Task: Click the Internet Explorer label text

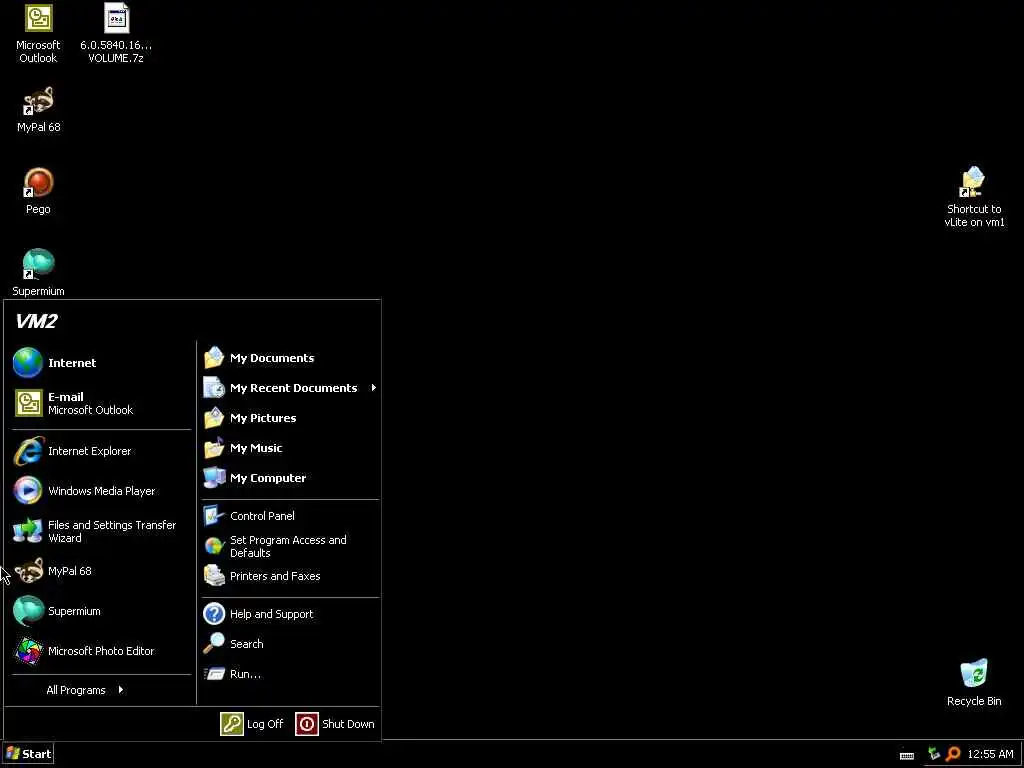Action: click(x=89, y=451)
